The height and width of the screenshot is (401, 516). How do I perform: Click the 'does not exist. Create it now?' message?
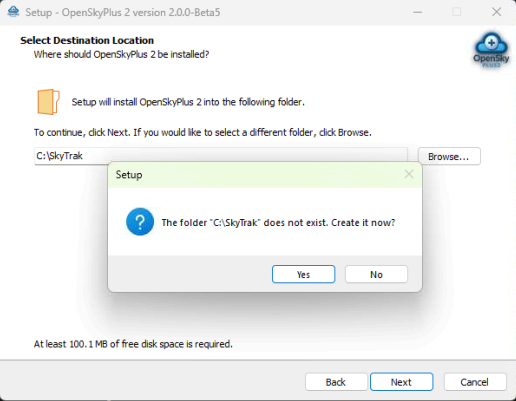coord(278,222)
